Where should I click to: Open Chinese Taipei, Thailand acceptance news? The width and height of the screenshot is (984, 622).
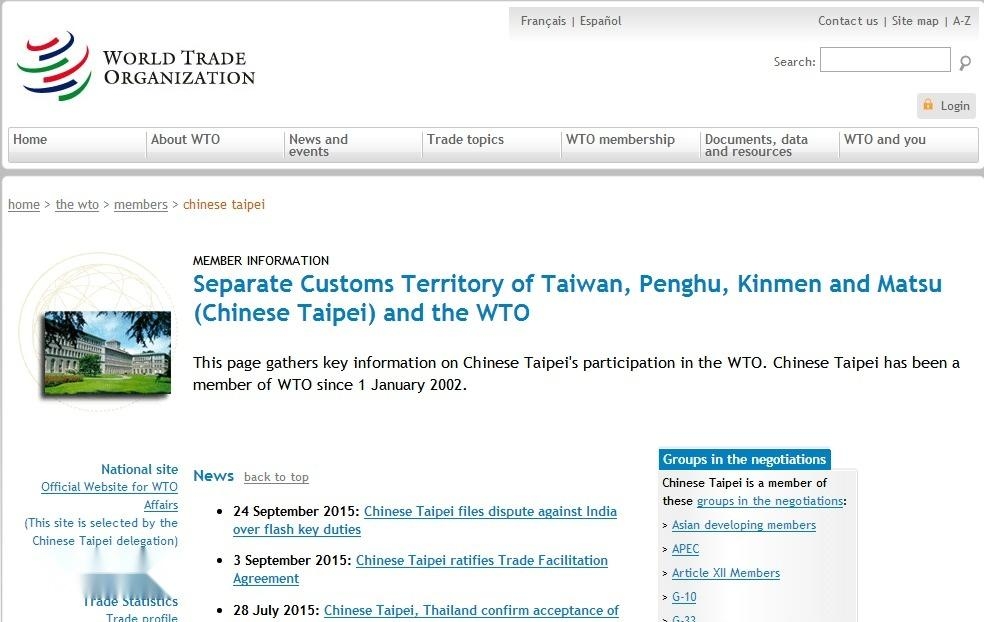[471, 610]
